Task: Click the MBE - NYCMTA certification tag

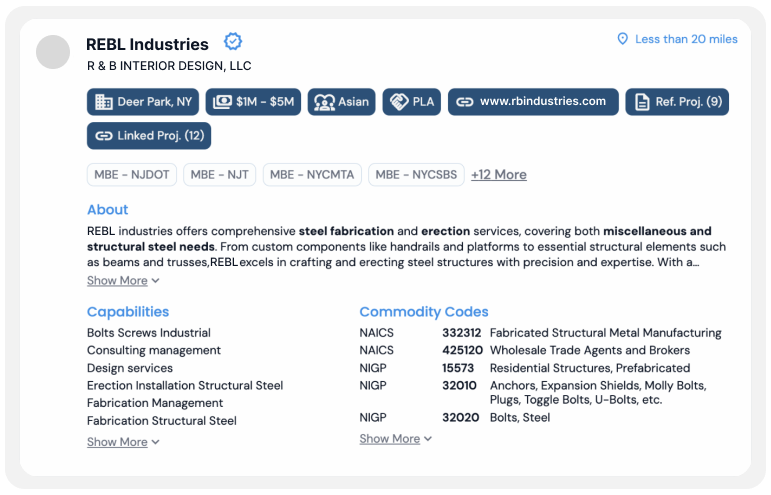Action: 312,175
